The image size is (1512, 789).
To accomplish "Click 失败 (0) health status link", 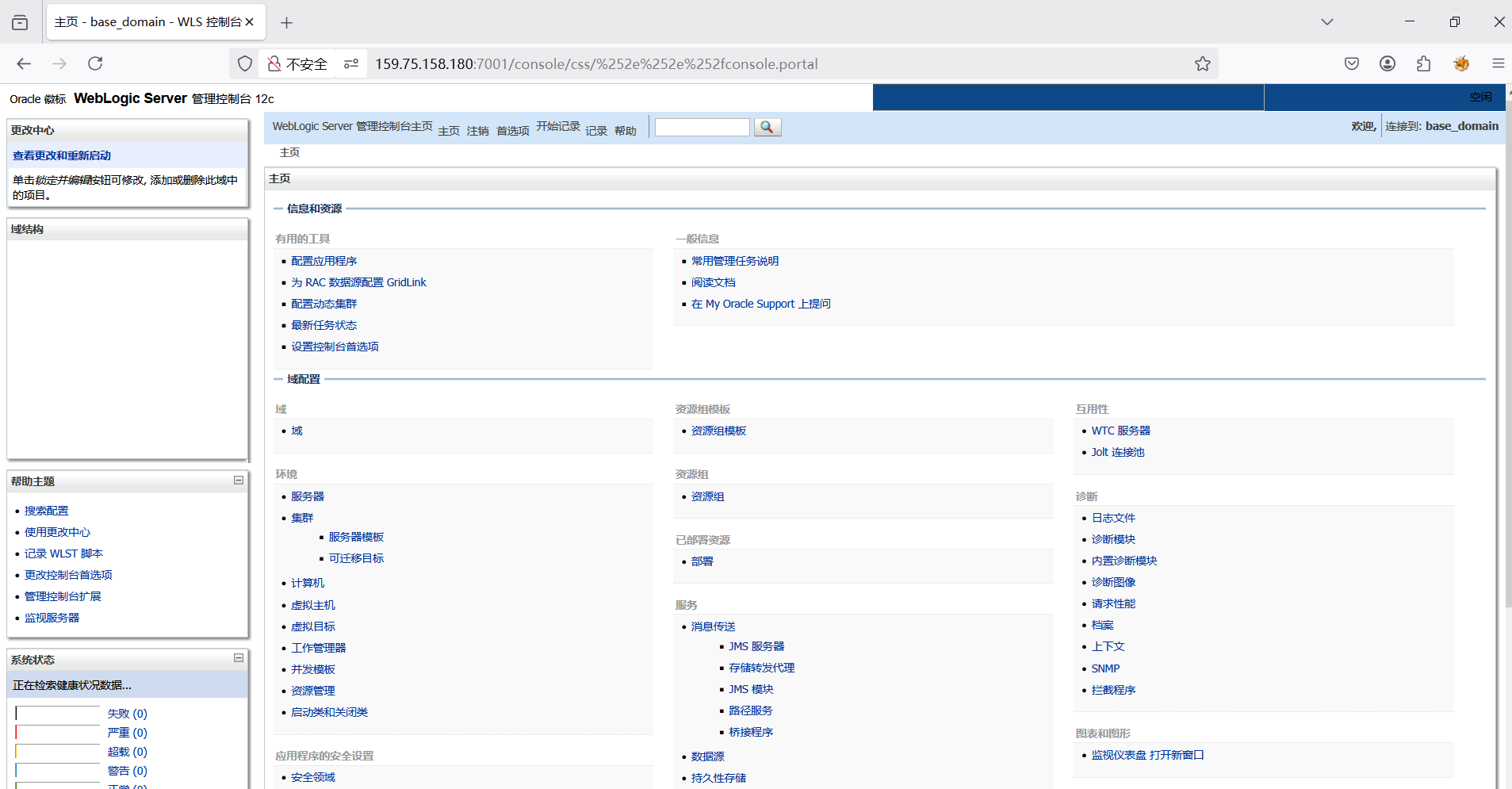I will pos(128,714).
